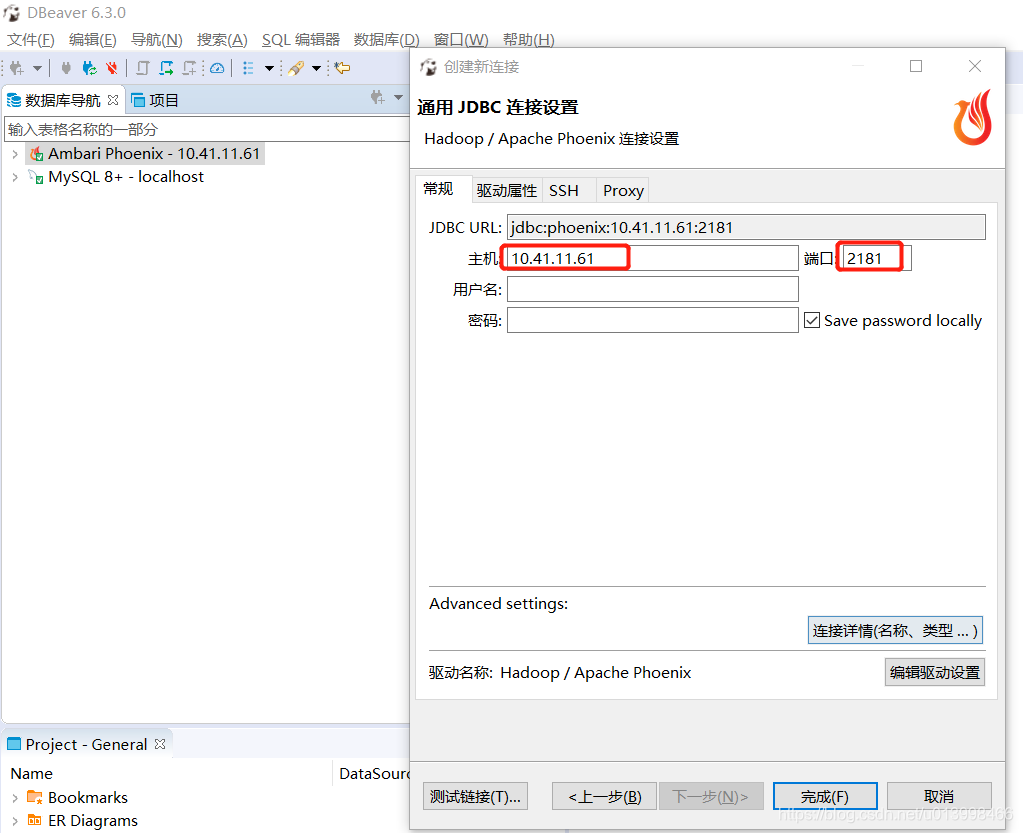Click the gray Connect plug icon
1023x833 pixels.
(x=66, y=68)
